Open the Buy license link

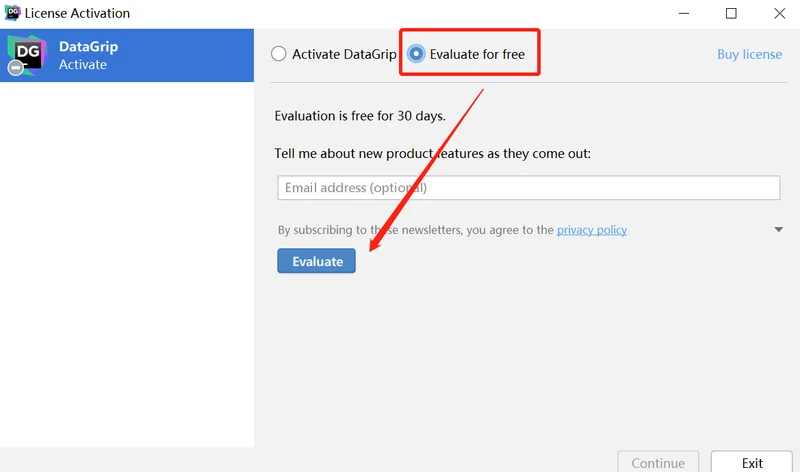[x=749, y=54]
